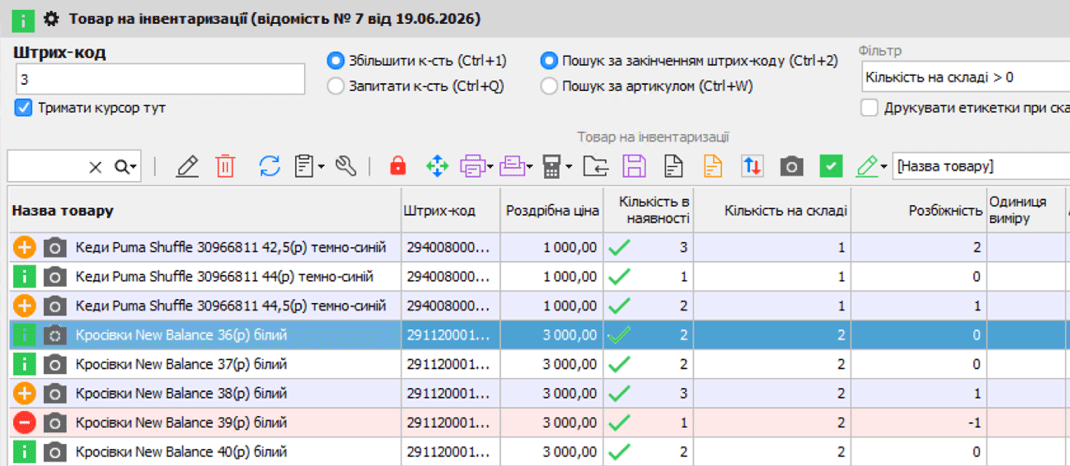This screenshot has height=466, width=1070.
Task: Click the camera icon in the toolbar
Action: point(792,166)
